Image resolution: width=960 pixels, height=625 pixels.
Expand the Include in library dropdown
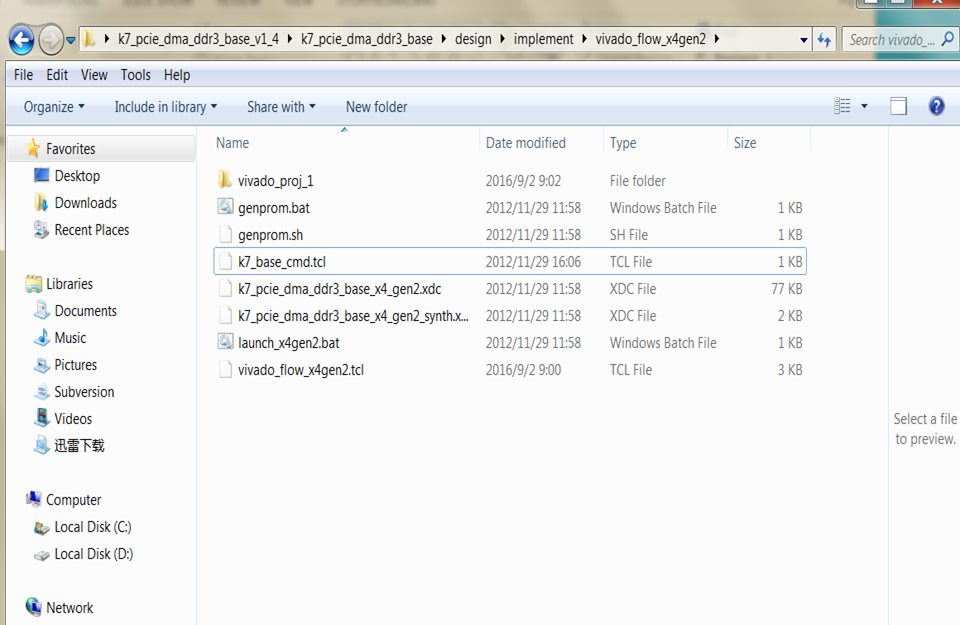(x=165, y=107)
